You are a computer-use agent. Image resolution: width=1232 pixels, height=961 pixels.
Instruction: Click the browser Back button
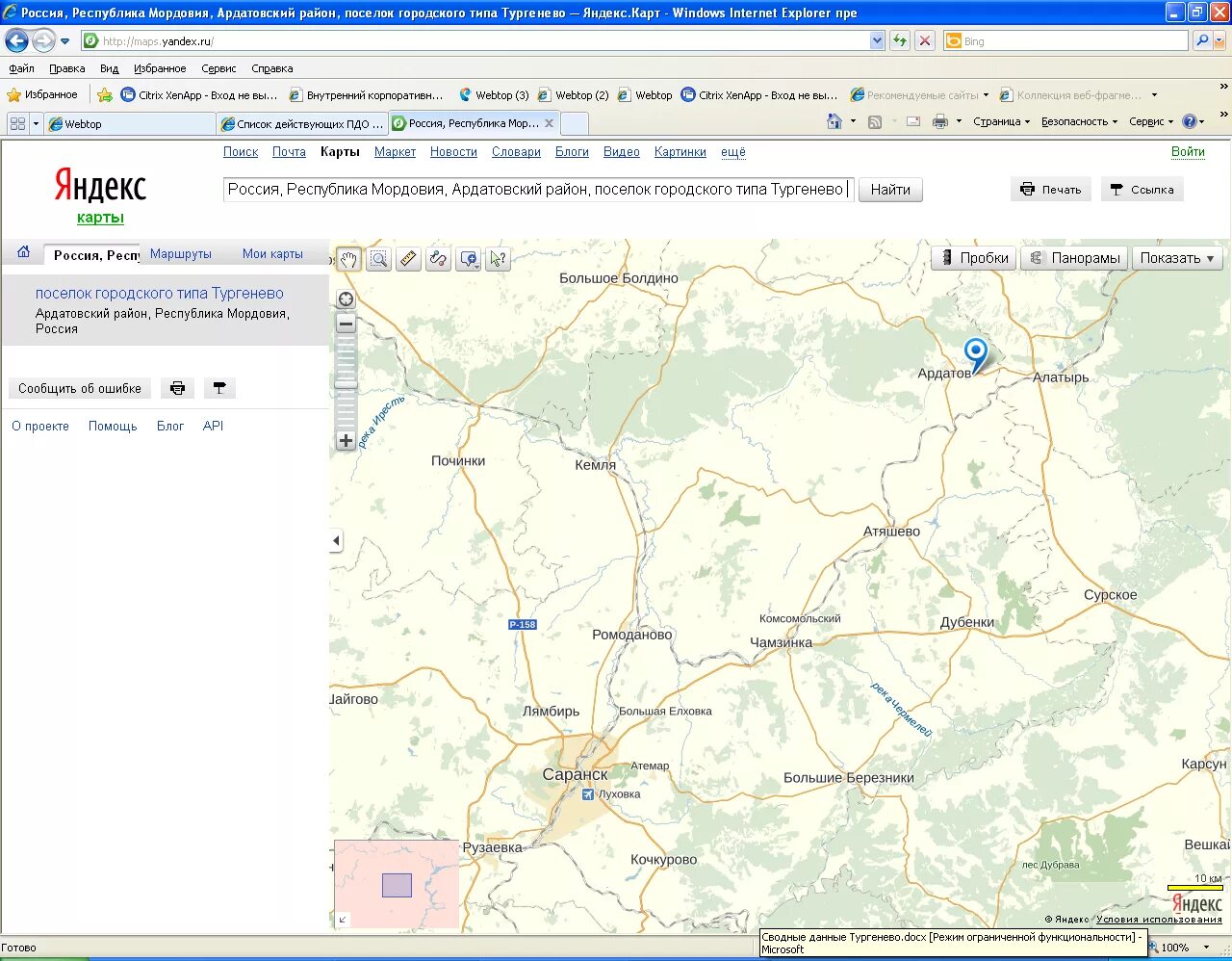[x=16, y=40]
